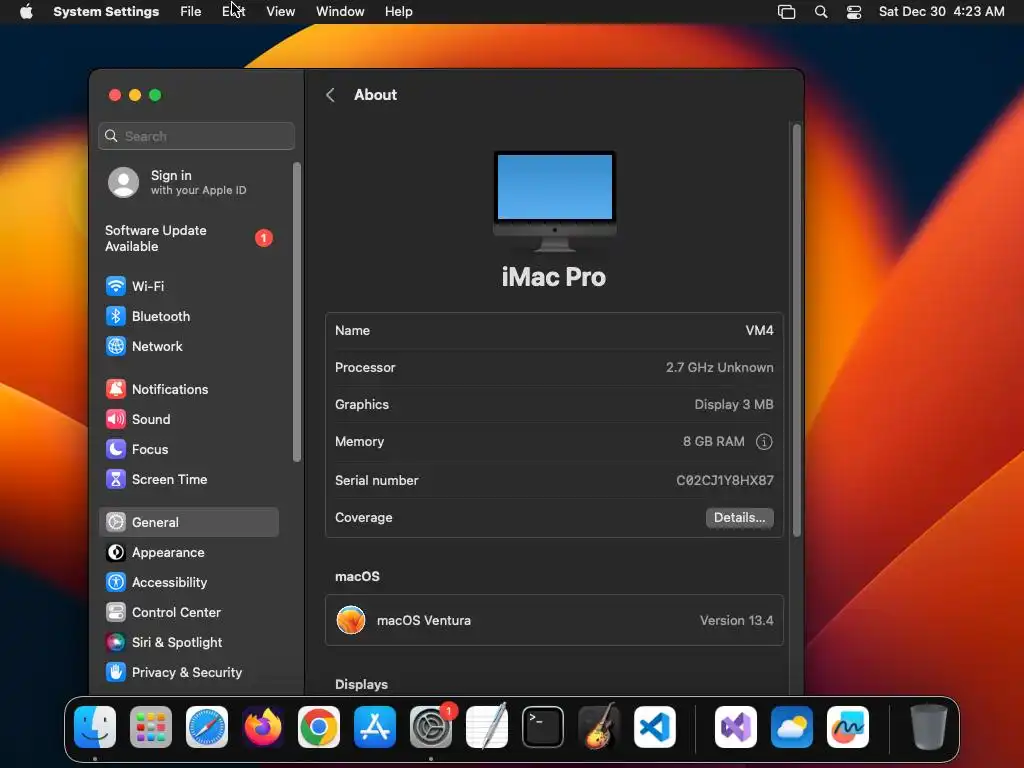Open Control Center in menu bar
Viewport: 1024px width, 768px height.
[854, 12]
